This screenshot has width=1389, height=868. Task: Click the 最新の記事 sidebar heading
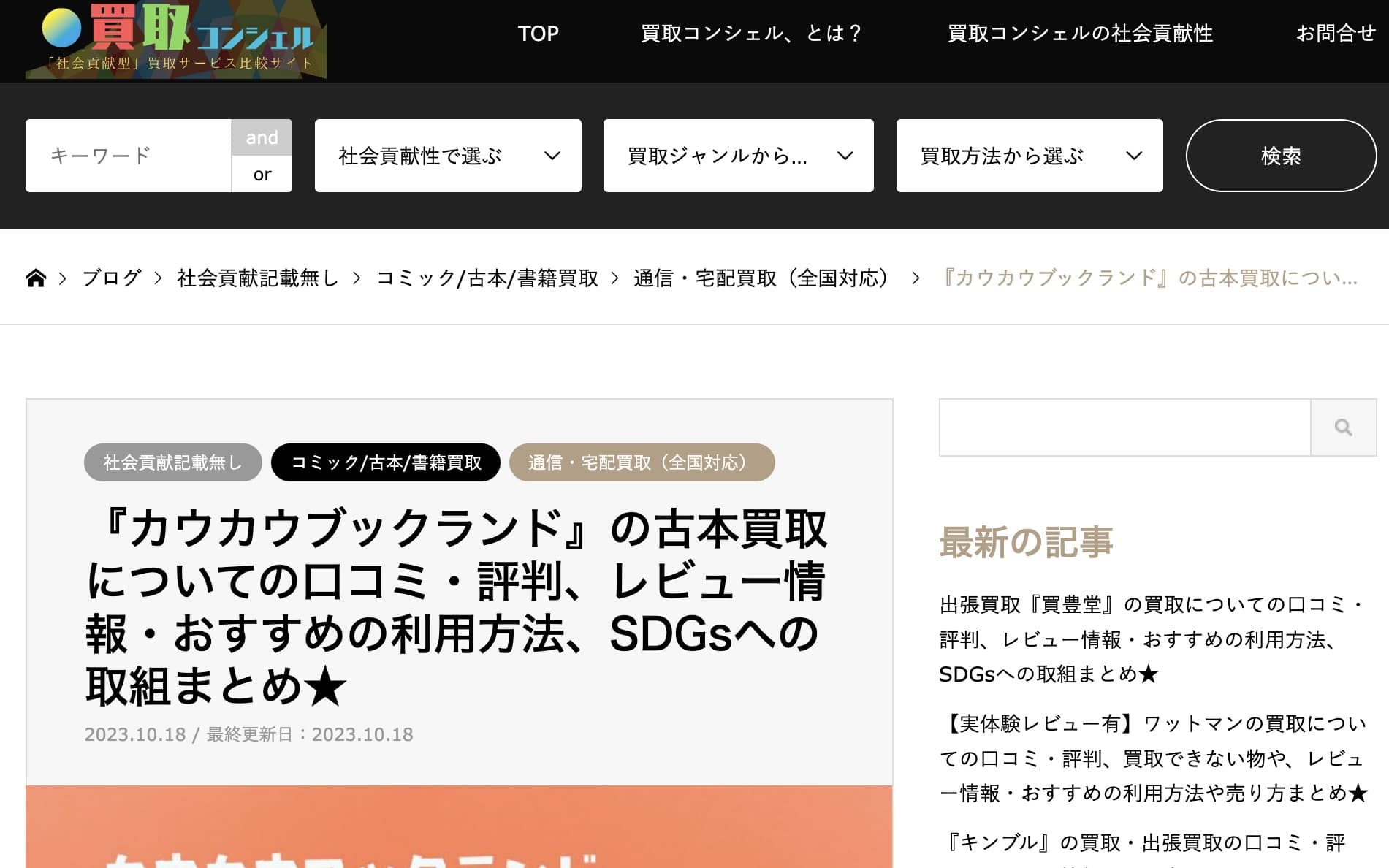[x=1026, y=542]
